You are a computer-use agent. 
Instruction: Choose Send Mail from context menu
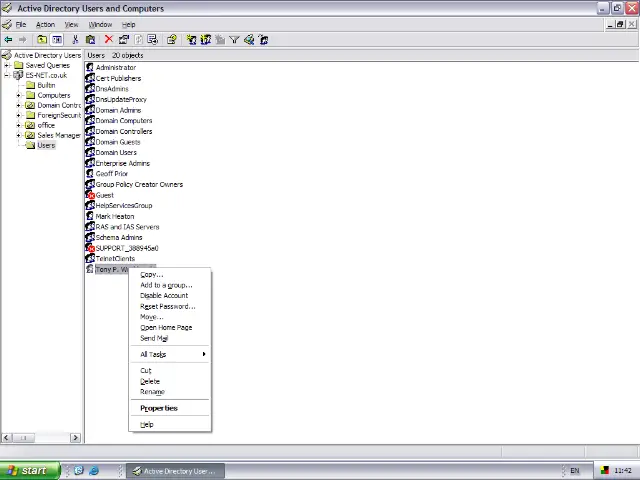pos(170,338)
